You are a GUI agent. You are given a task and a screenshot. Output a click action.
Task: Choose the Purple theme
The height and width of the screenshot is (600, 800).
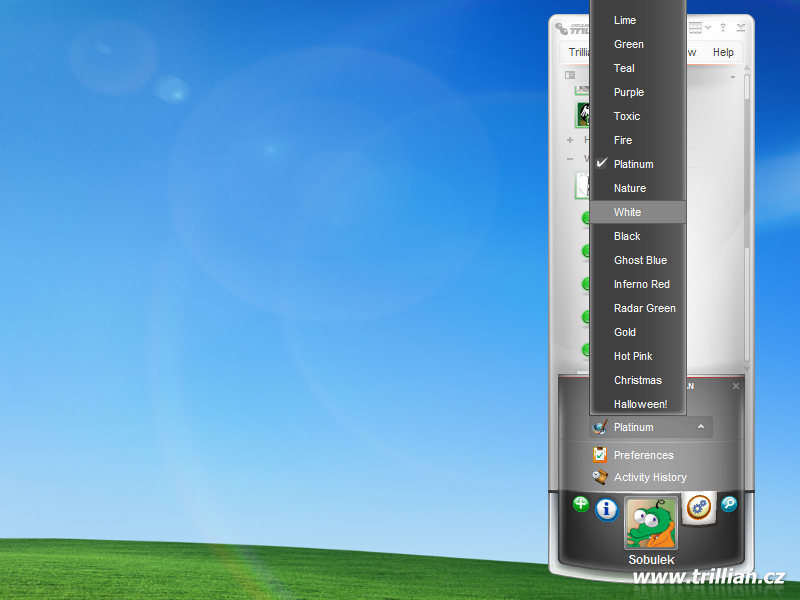[637, 92]
